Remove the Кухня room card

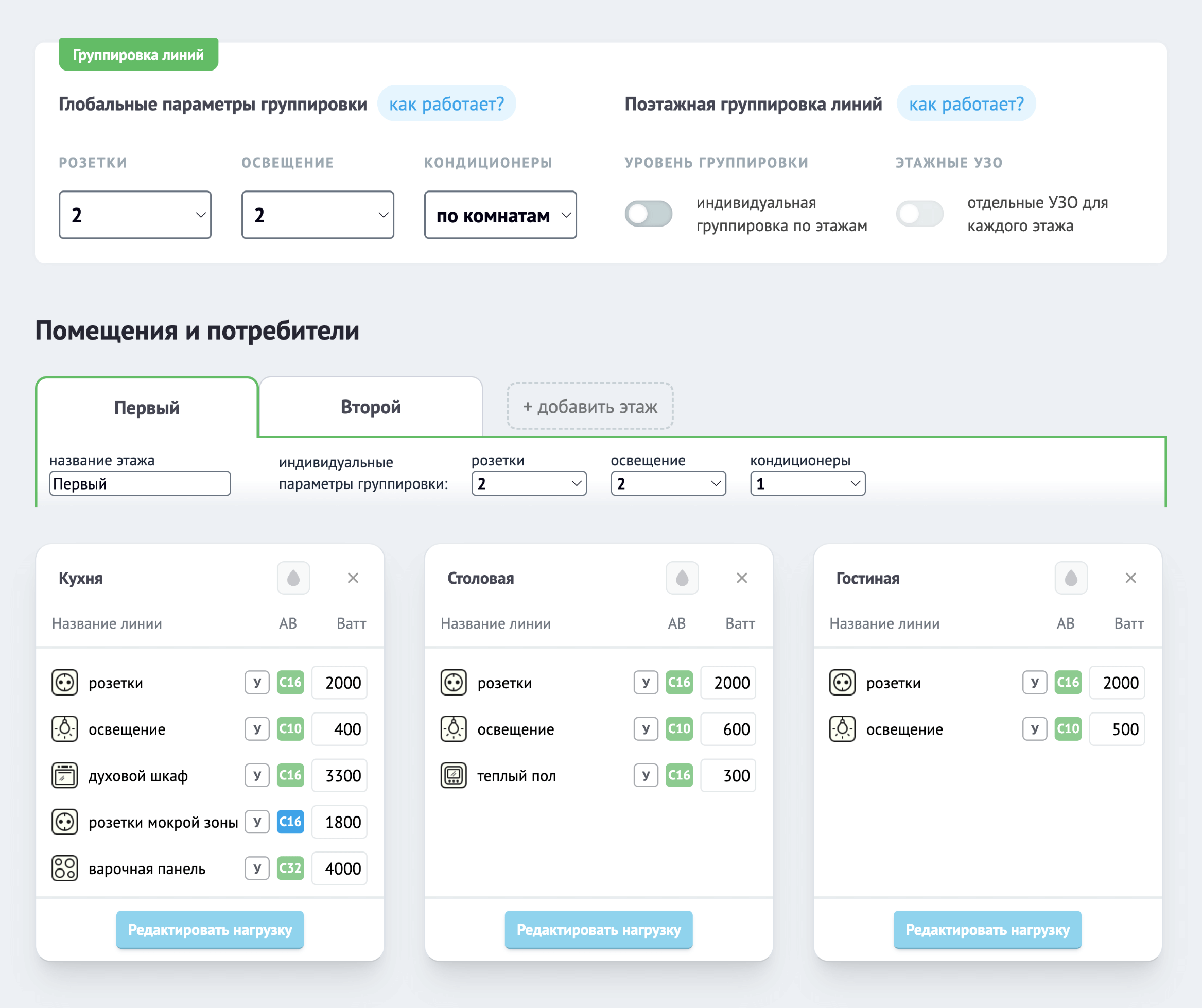[x=353, y=578]
